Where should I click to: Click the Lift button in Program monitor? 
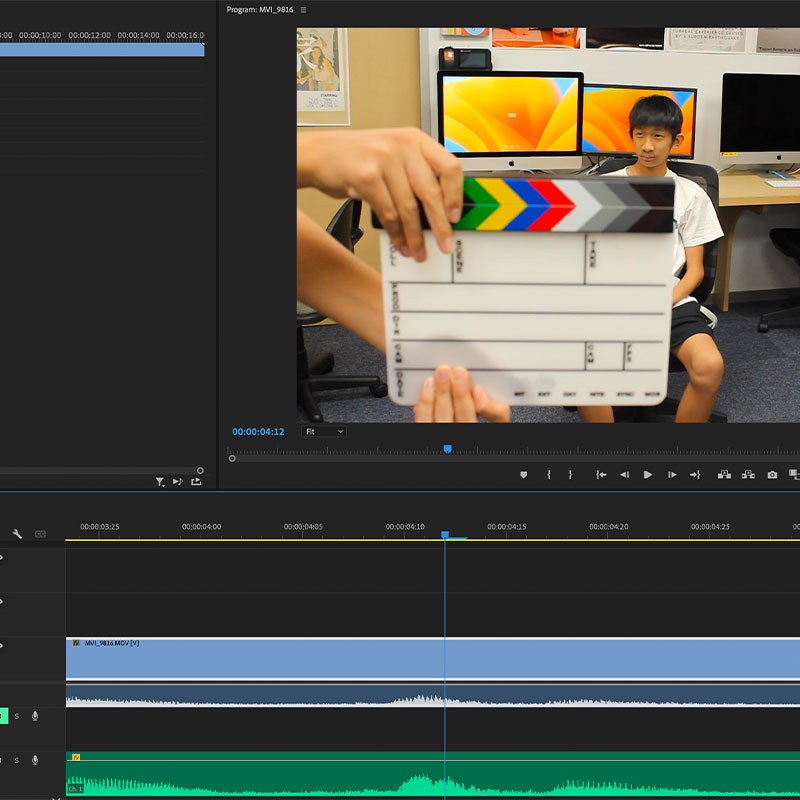(724, 475)
